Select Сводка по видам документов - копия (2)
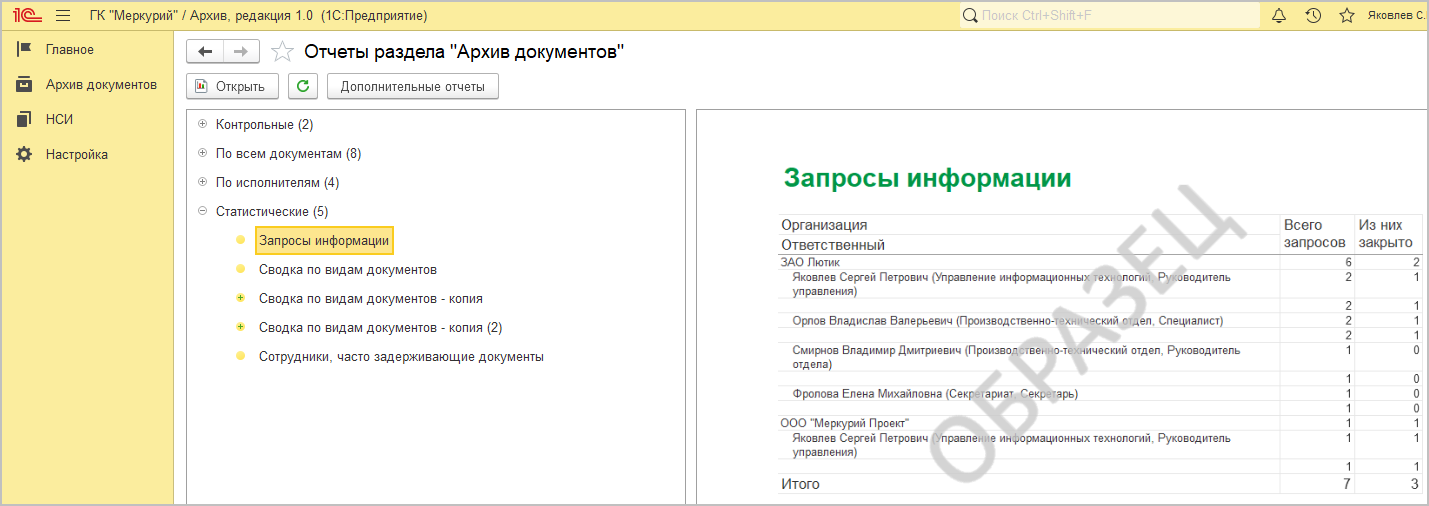The image size is (1429, 506). pyautogui.click(x=380, y=327)
